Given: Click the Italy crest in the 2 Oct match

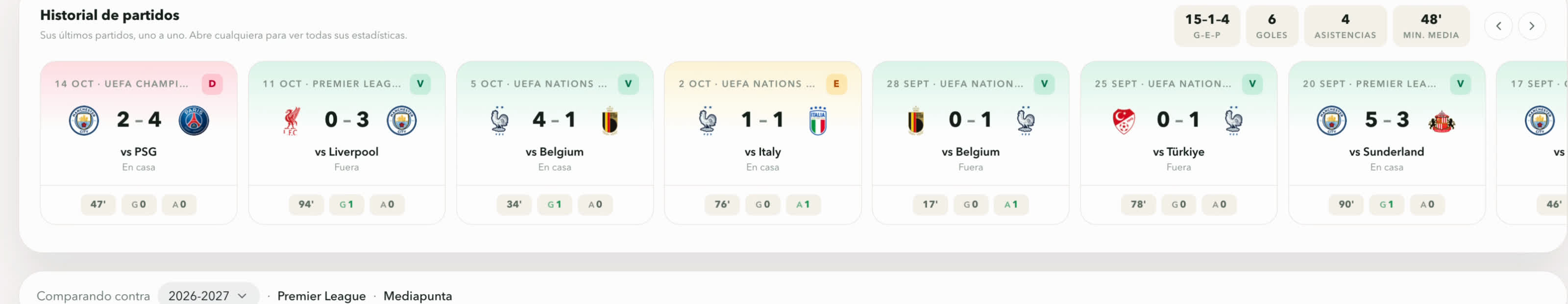Looking at the screenshot, I should click(x=817, y=120).
